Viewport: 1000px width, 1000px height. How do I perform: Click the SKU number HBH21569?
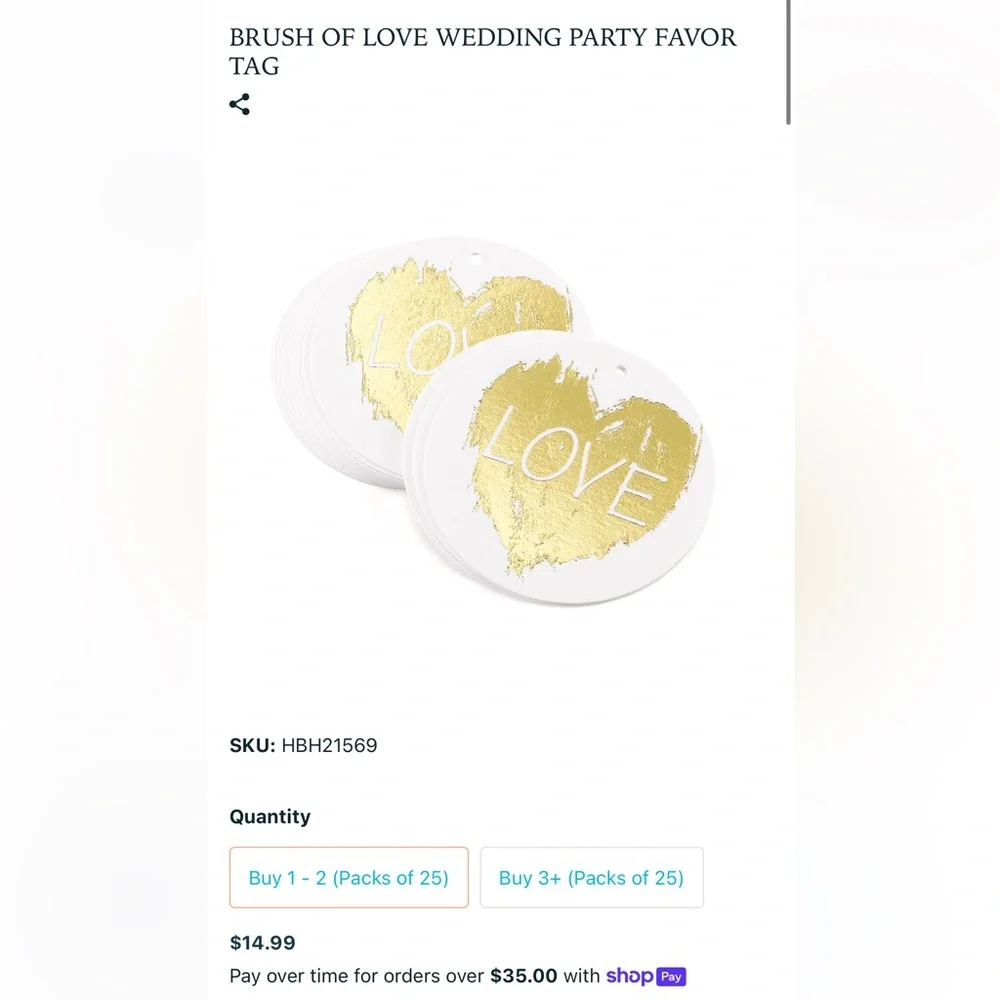(x=330, y=745)
